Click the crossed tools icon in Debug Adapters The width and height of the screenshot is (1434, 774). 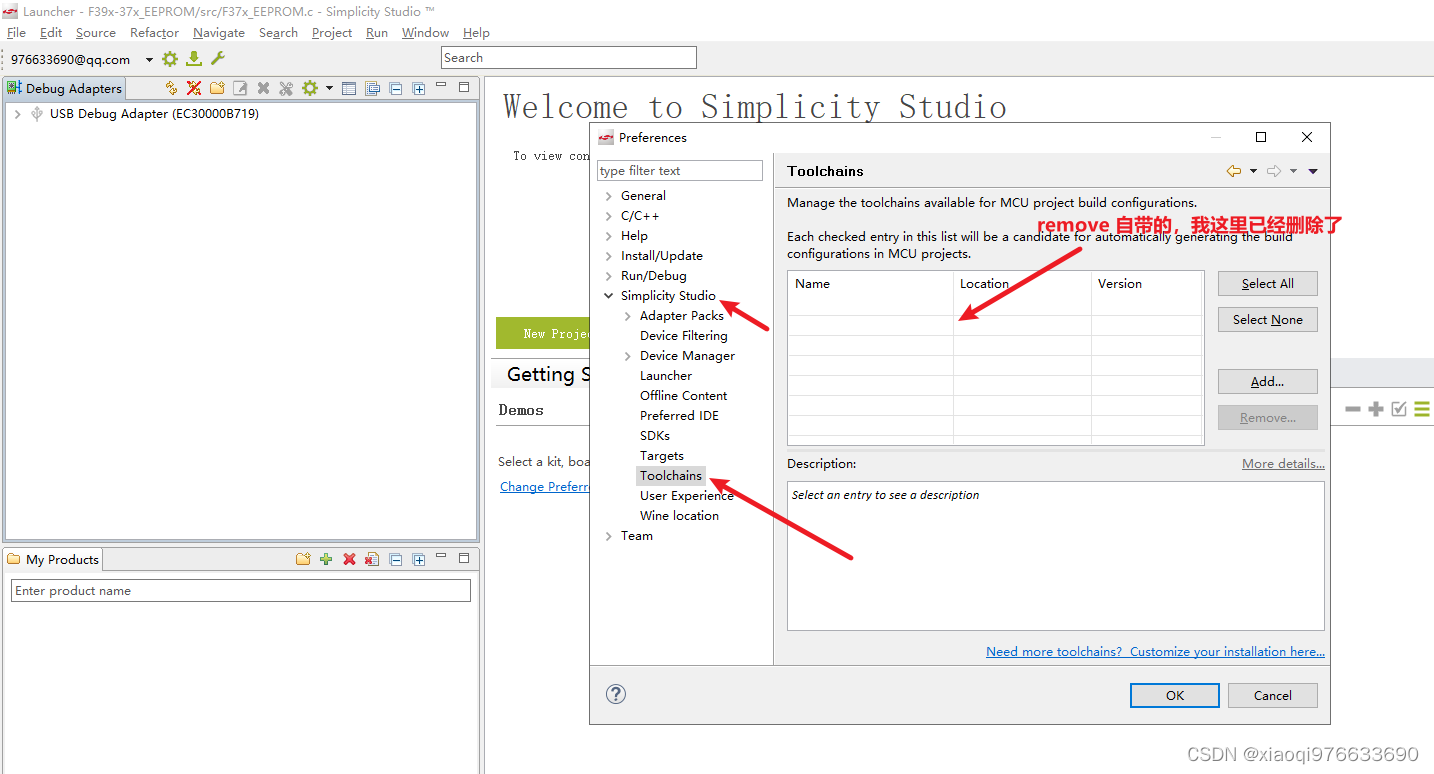(286, 88)
